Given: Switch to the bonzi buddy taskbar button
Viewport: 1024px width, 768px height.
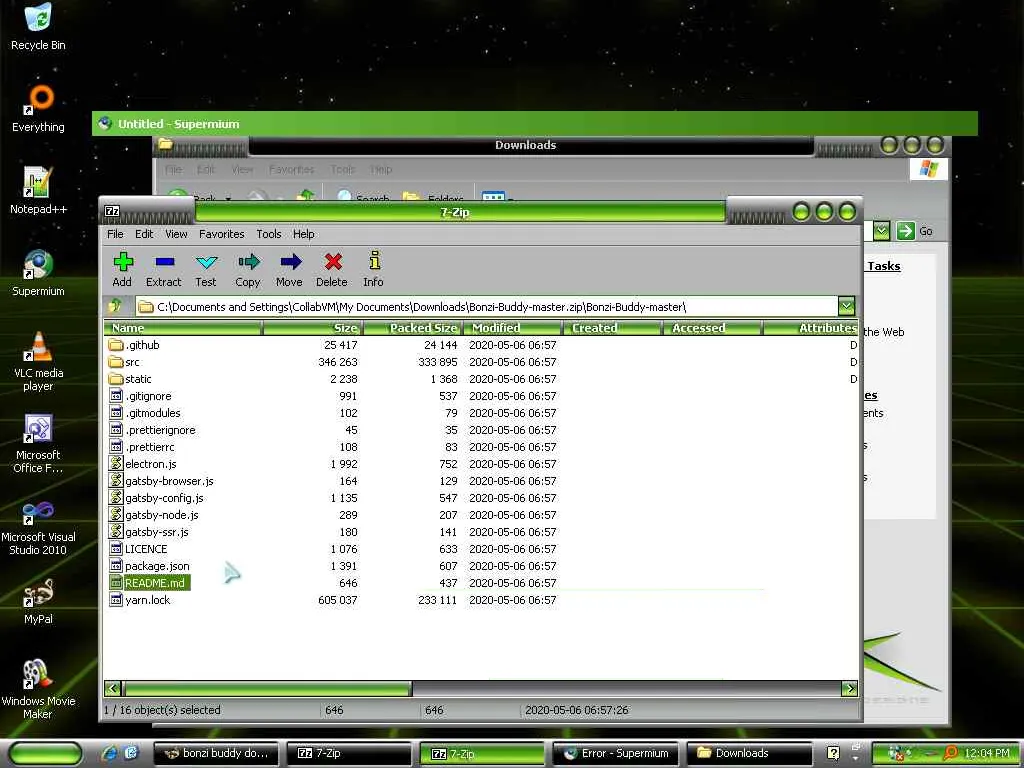Looking at the screenshot, I should 216,753.
